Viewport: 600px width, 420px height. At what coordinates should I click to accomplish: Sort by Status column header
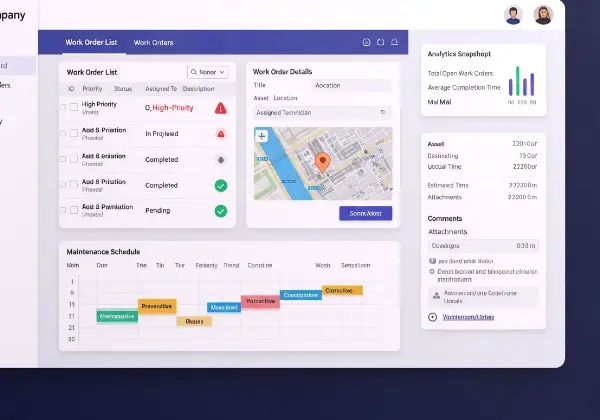point(123,89)
